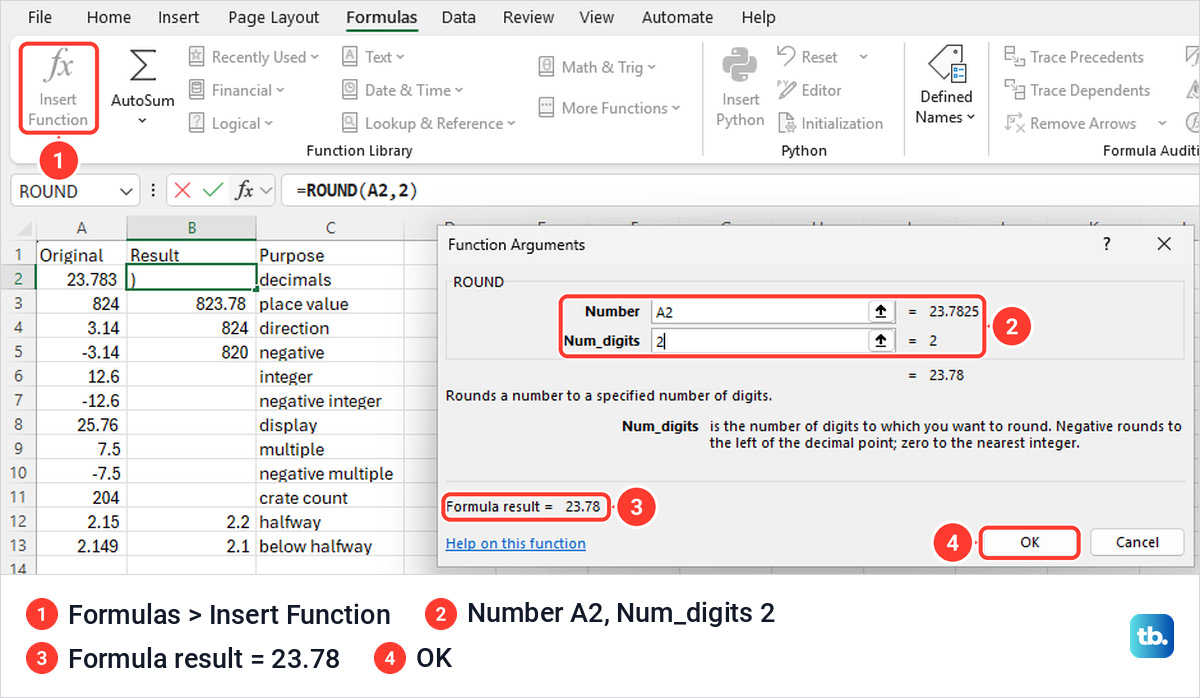
Task: Select column C header
Action: [330, 227]
